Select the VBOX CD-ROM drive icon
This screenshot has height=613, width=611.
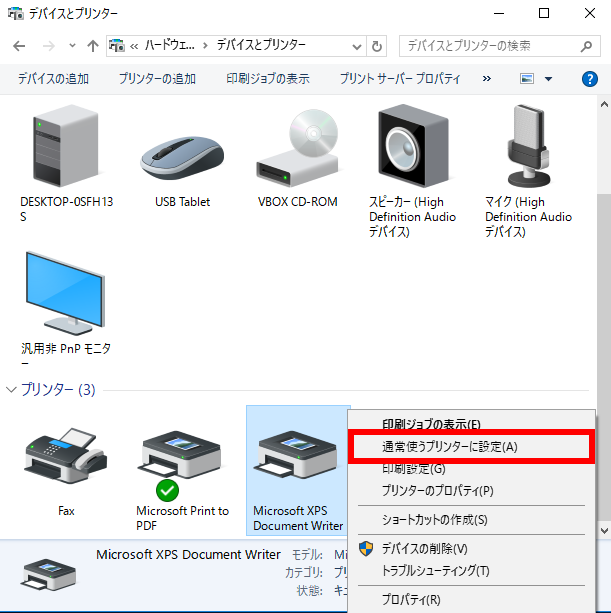[x=297, y=148]
